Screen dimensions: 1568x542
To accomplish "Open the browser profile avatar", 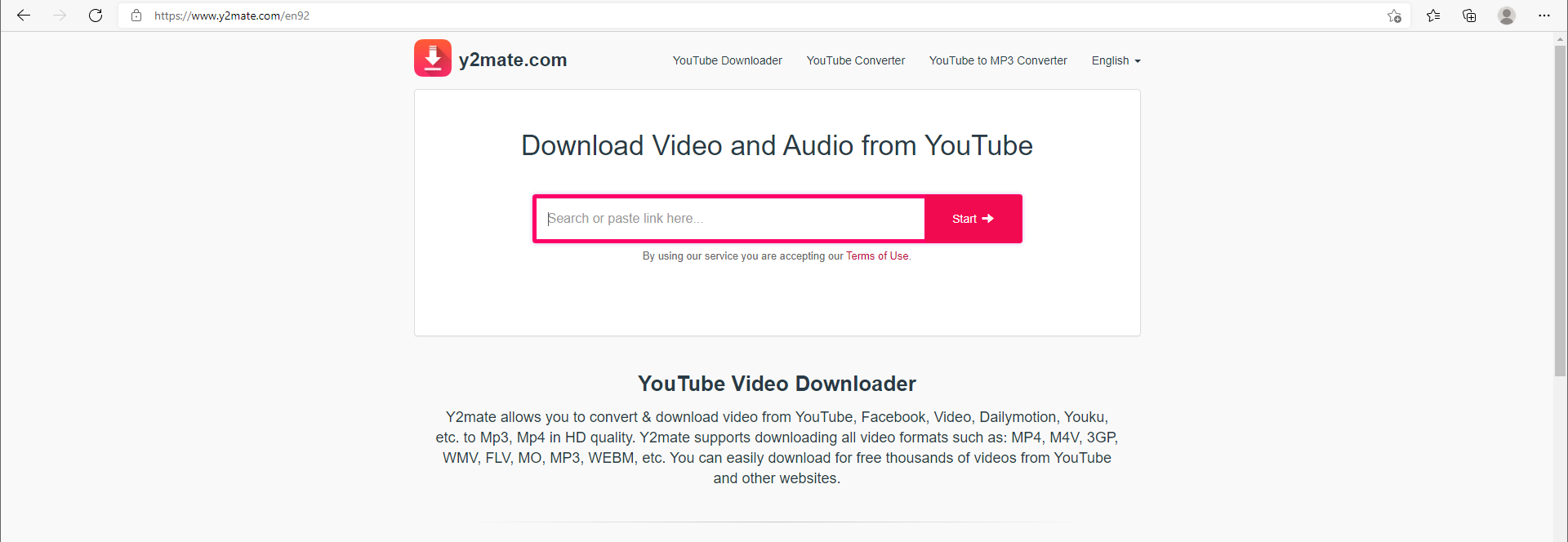I will click(1507, 16).
